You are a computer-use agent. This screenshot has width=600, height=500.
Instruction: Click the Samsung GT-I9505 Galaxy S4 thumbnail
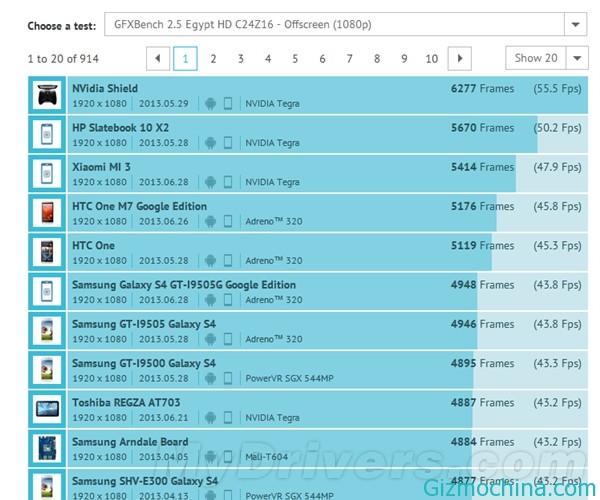(x=47, y=331)
